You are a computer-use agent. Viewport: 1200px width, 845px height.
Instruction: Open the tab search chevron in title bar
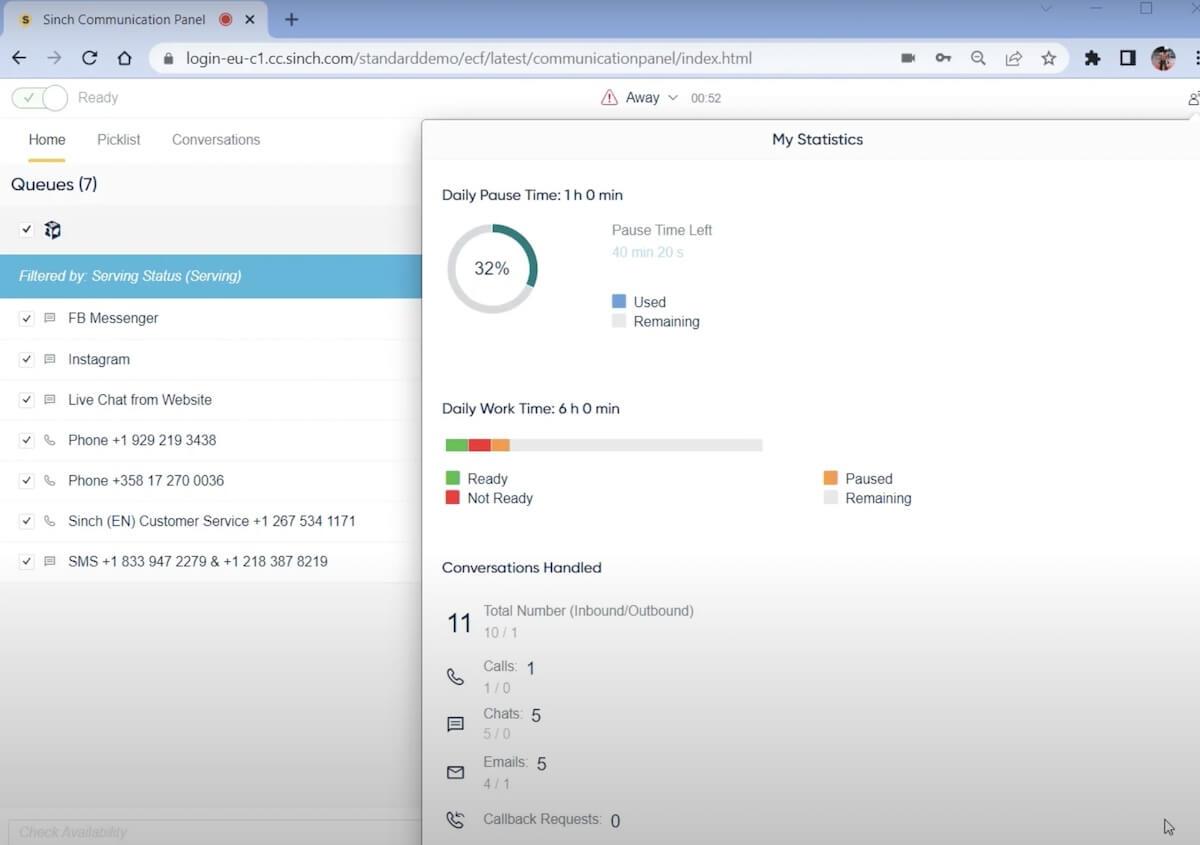(x=1046, y=9)
